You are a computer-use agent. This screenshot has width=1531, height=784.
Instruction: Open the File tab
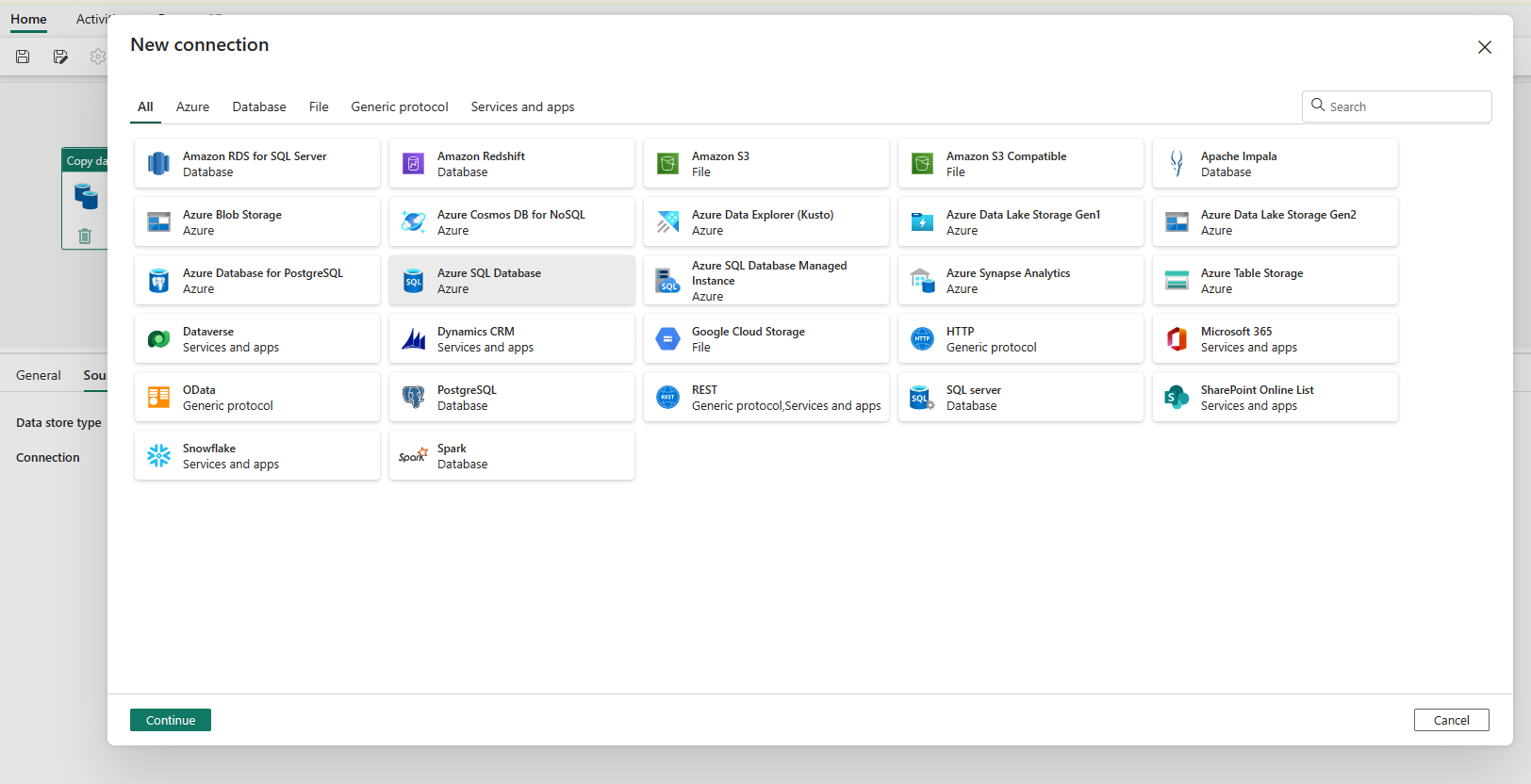coord(319,106)
